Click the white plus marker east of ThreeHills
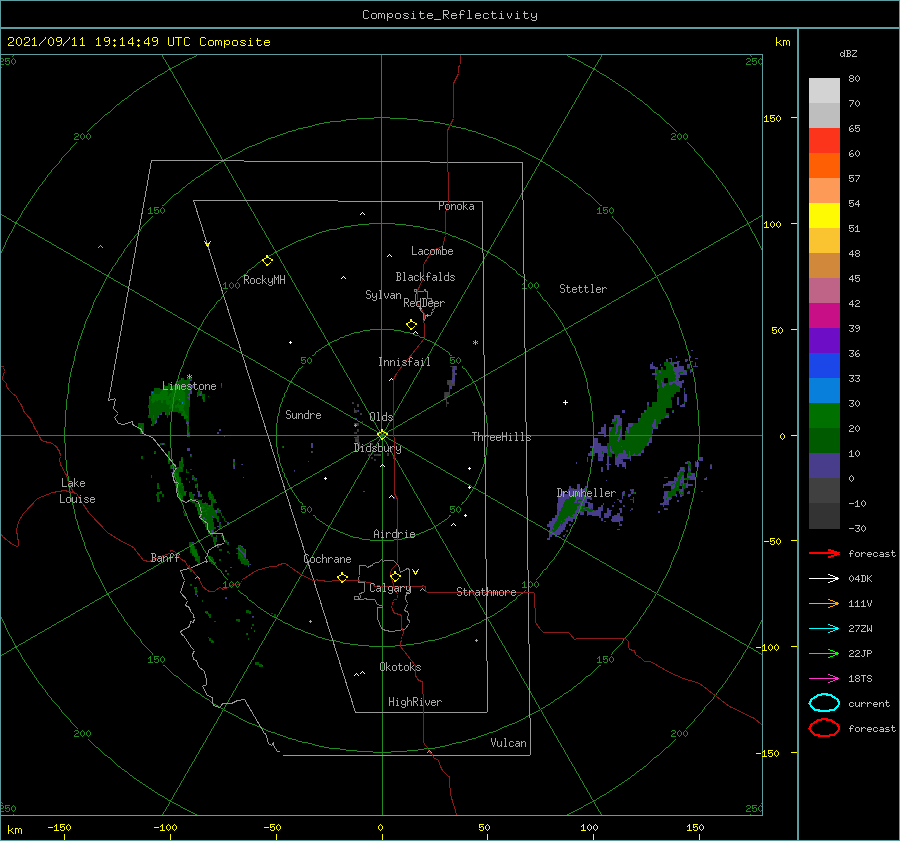 565,402
